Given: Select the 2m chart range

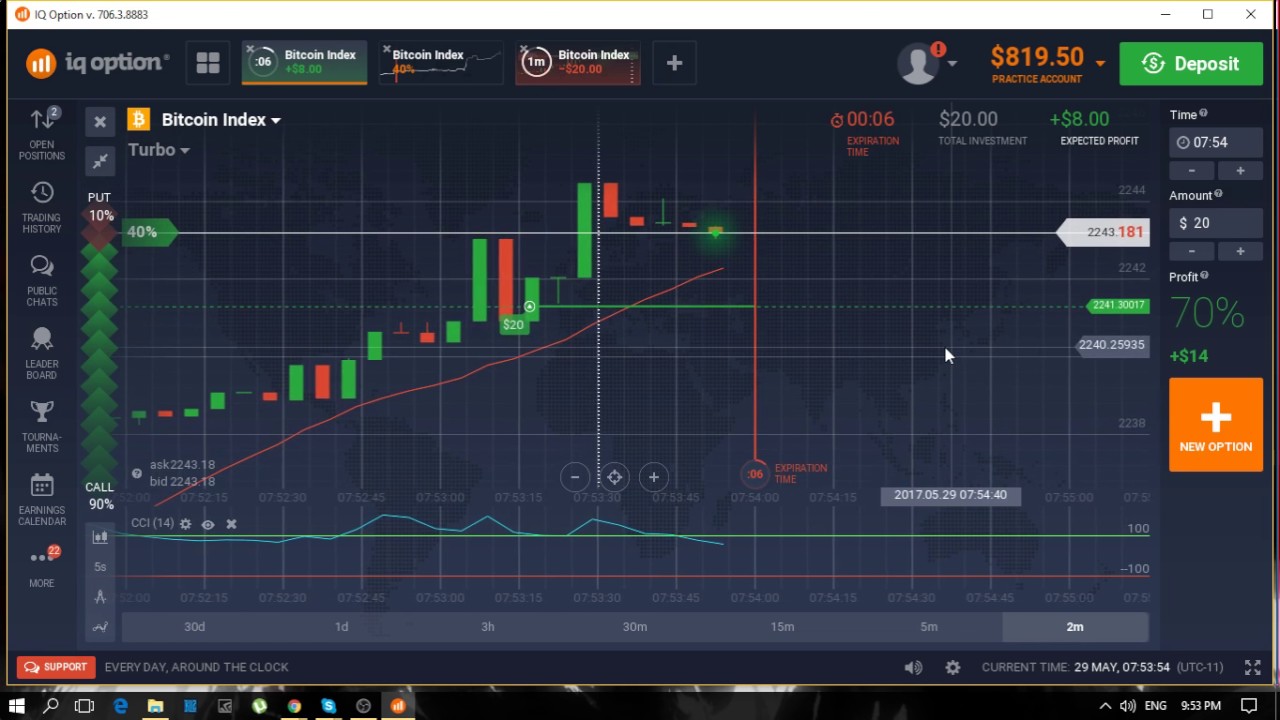Looking at the screenshot, I should click(x=1075, y=627).
